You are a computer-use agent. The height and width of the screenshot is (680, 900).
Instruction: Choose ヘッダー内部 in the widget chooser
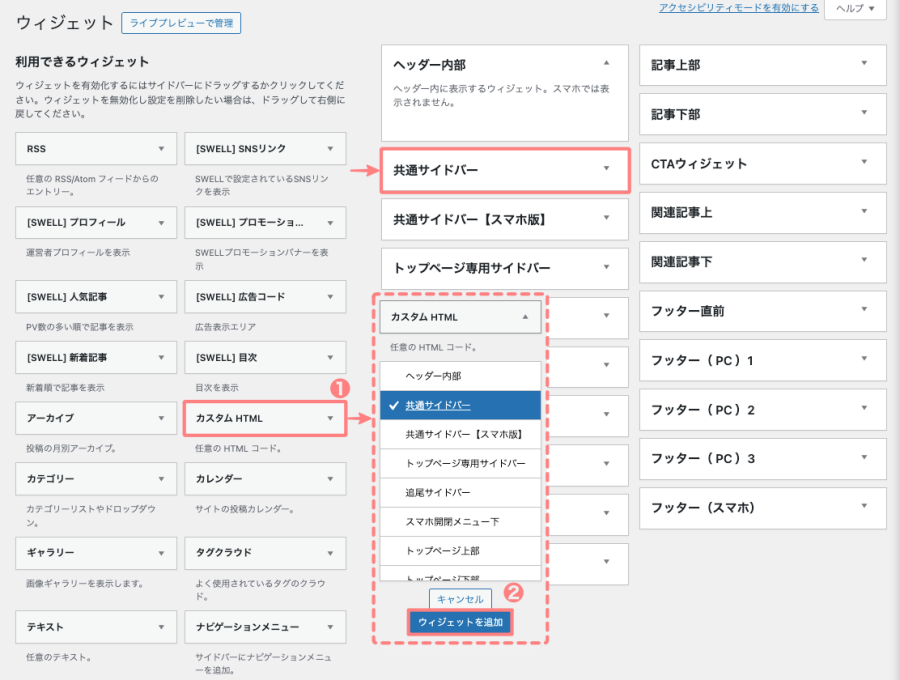[x=433, y=375]
